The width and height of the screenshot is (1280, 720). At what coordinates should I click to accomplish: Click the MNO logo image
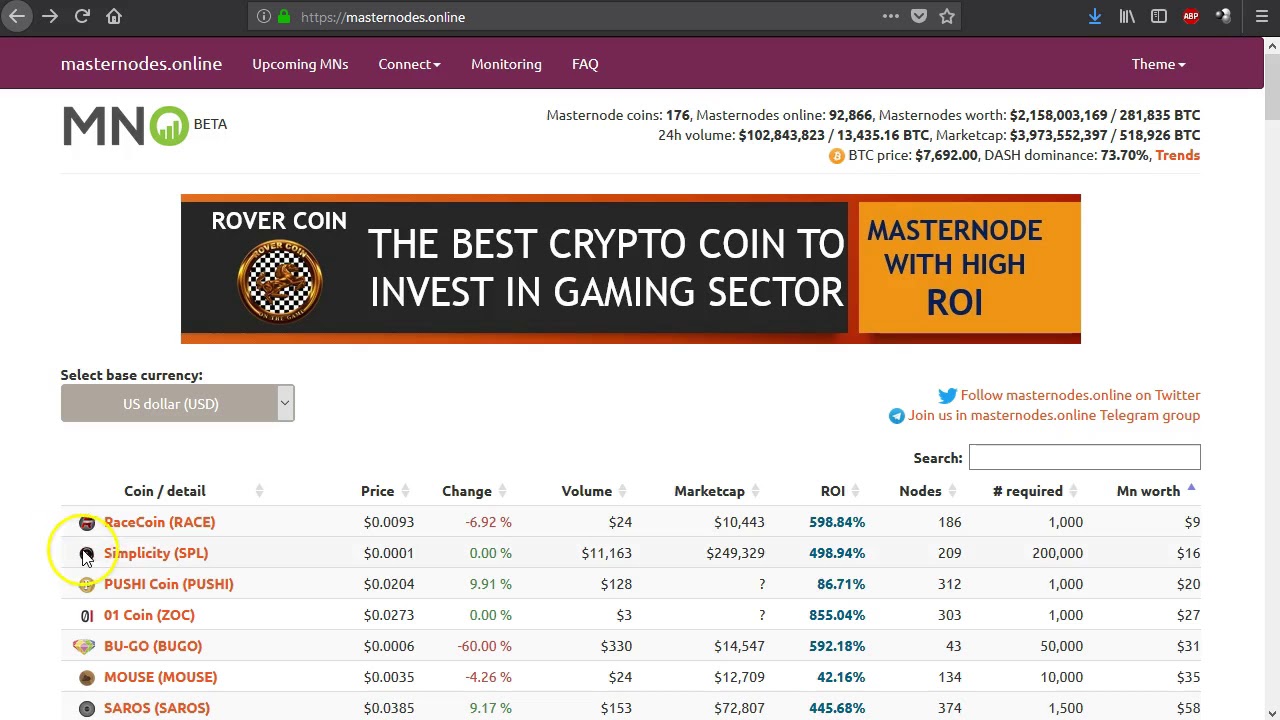click(x=126, y=126)
